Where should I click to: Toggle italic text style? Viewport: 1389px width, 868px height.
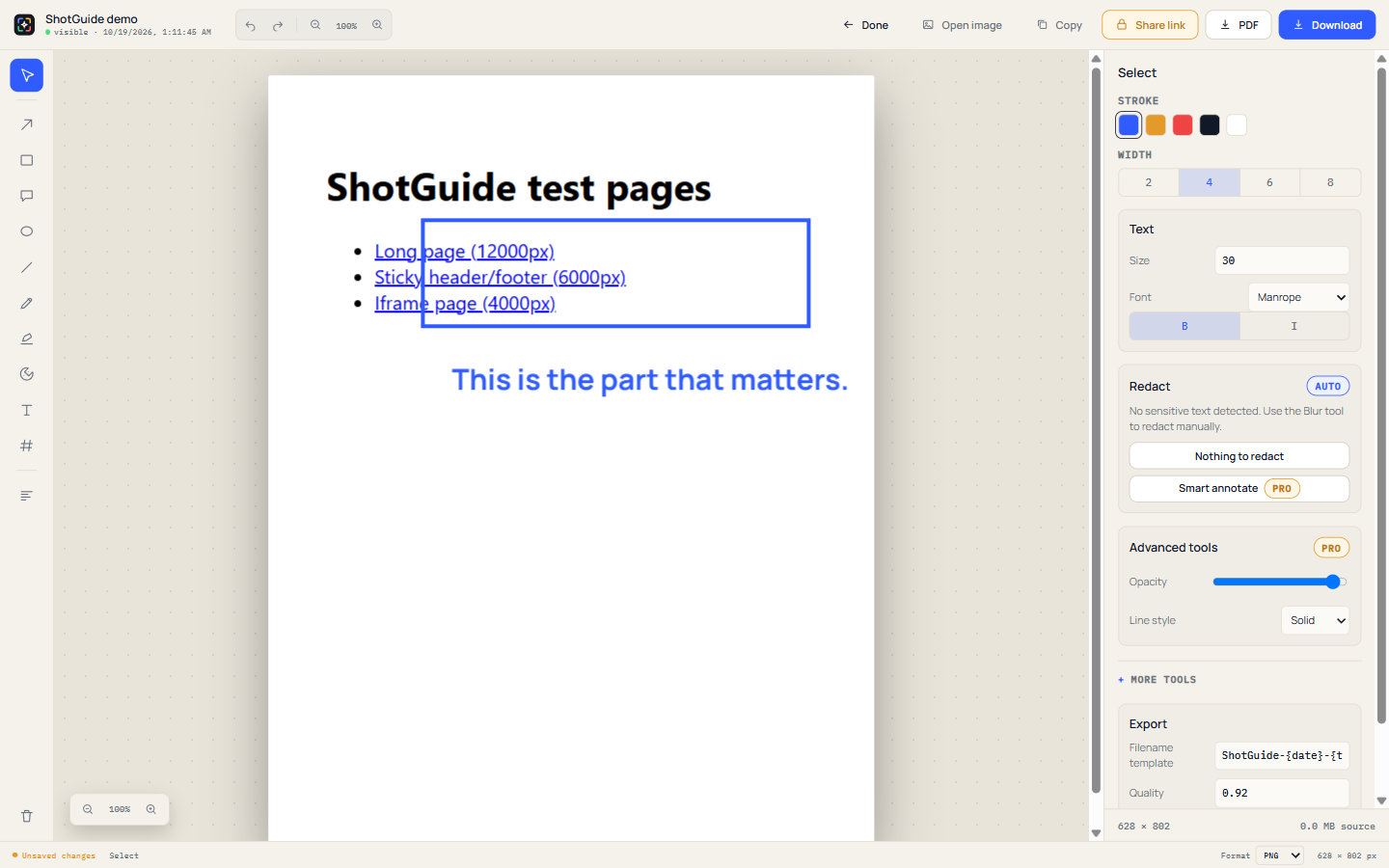click(1294, 326)
